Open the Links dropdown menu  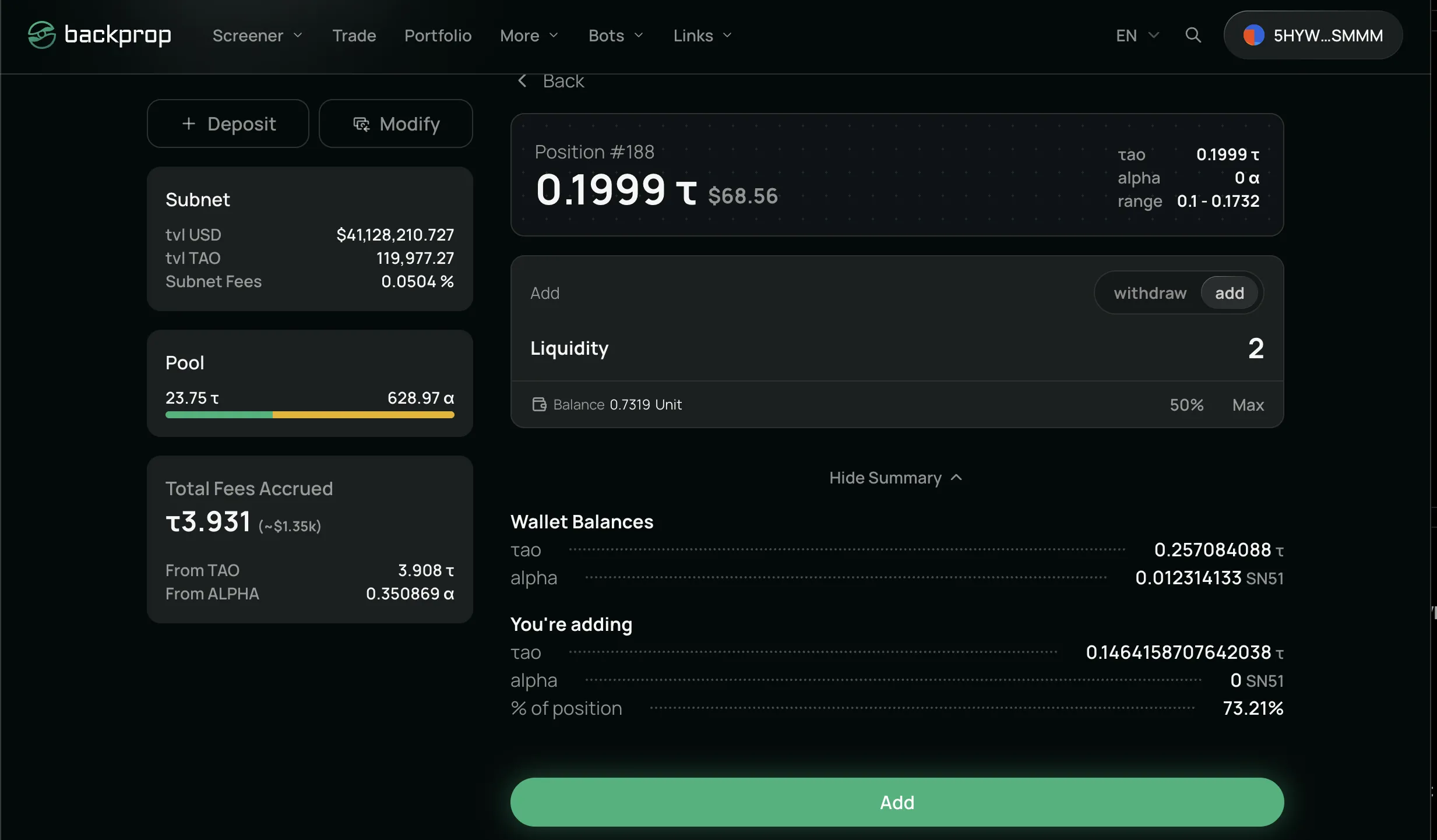click(x=703, y=36)
